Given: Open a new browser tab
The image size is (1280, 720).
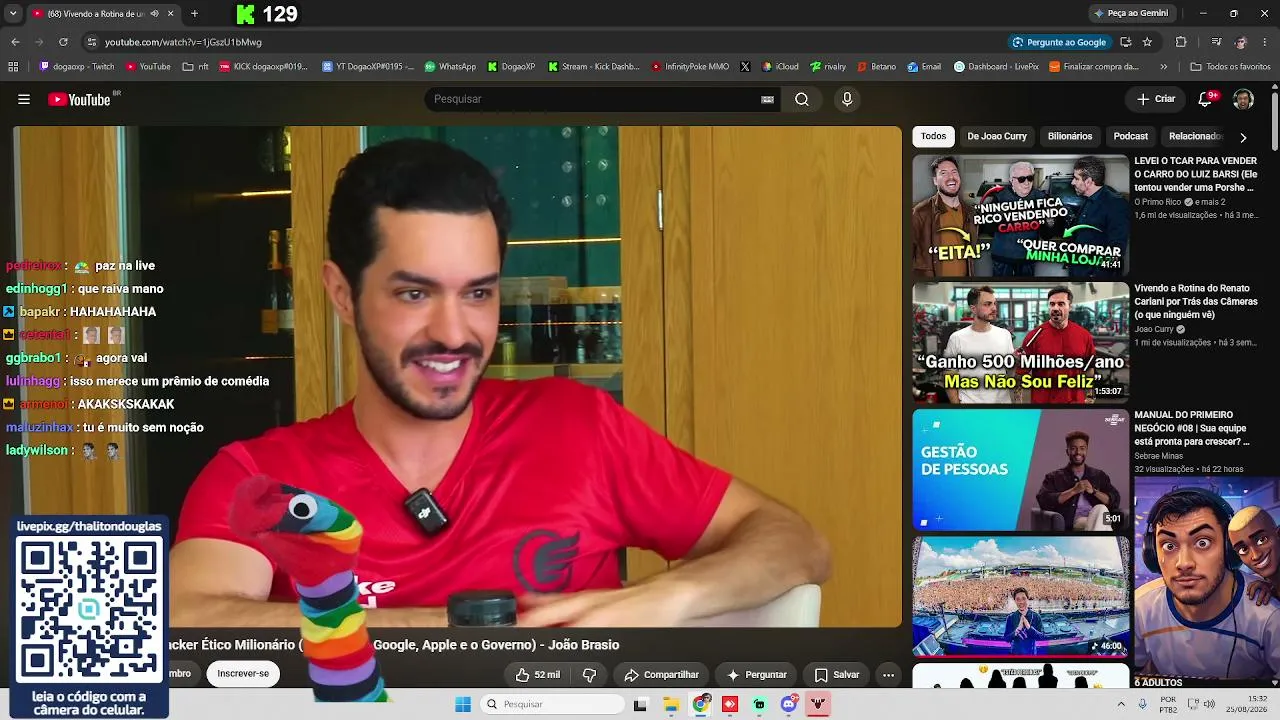Looking at the screenshot, I should pos(194,14).
